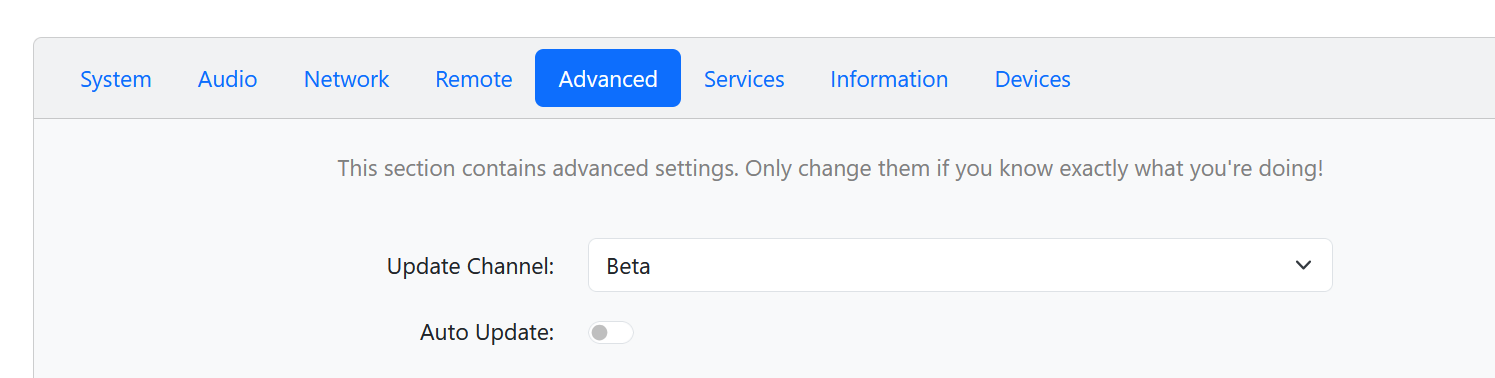Show the Information tab
The height and width of the screenshot is (378, 1495).
(889, 79)
